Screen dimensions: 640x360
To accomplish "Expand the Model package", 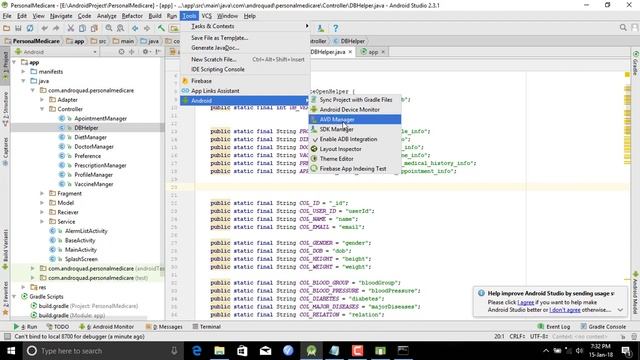I will (x=42, y=203).
